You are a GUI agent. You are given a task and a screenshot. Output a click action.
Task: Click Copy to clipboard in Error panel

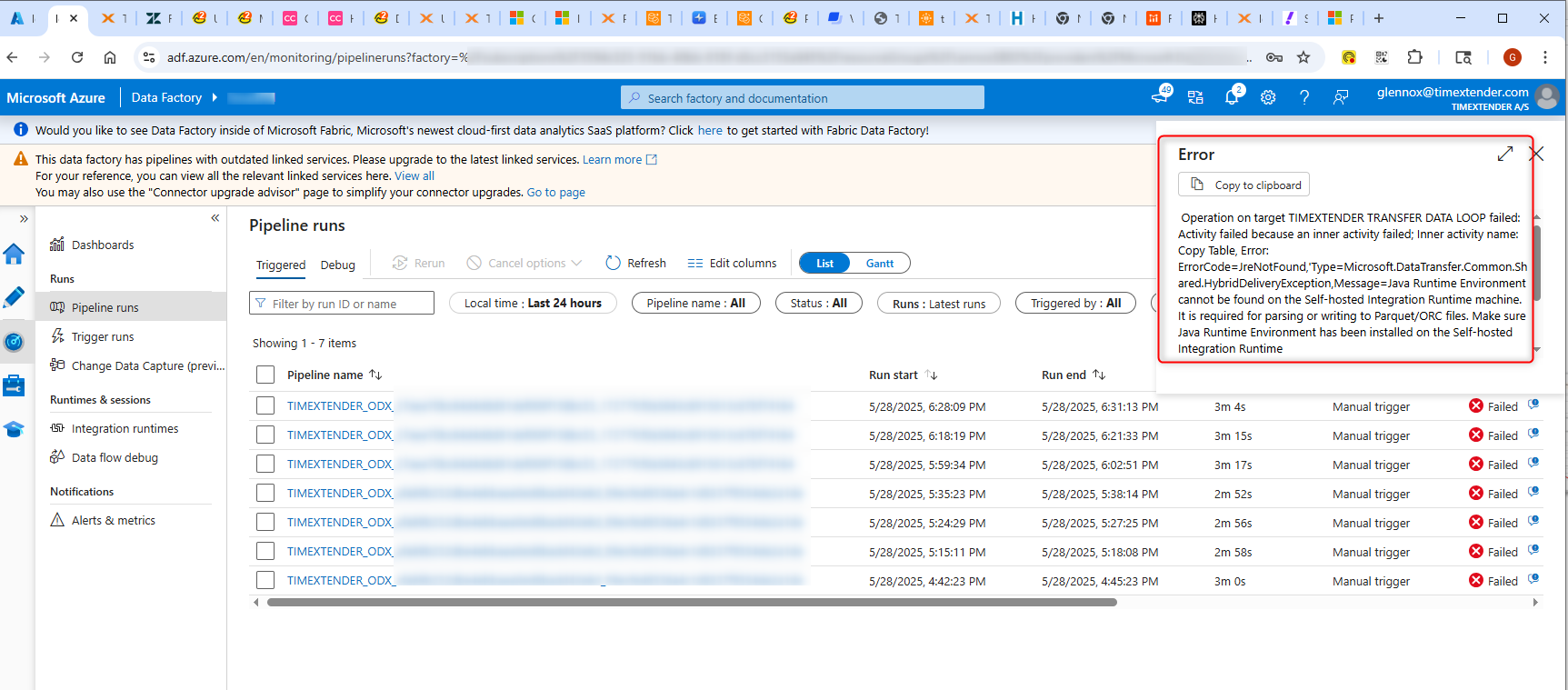point(1243,185)
